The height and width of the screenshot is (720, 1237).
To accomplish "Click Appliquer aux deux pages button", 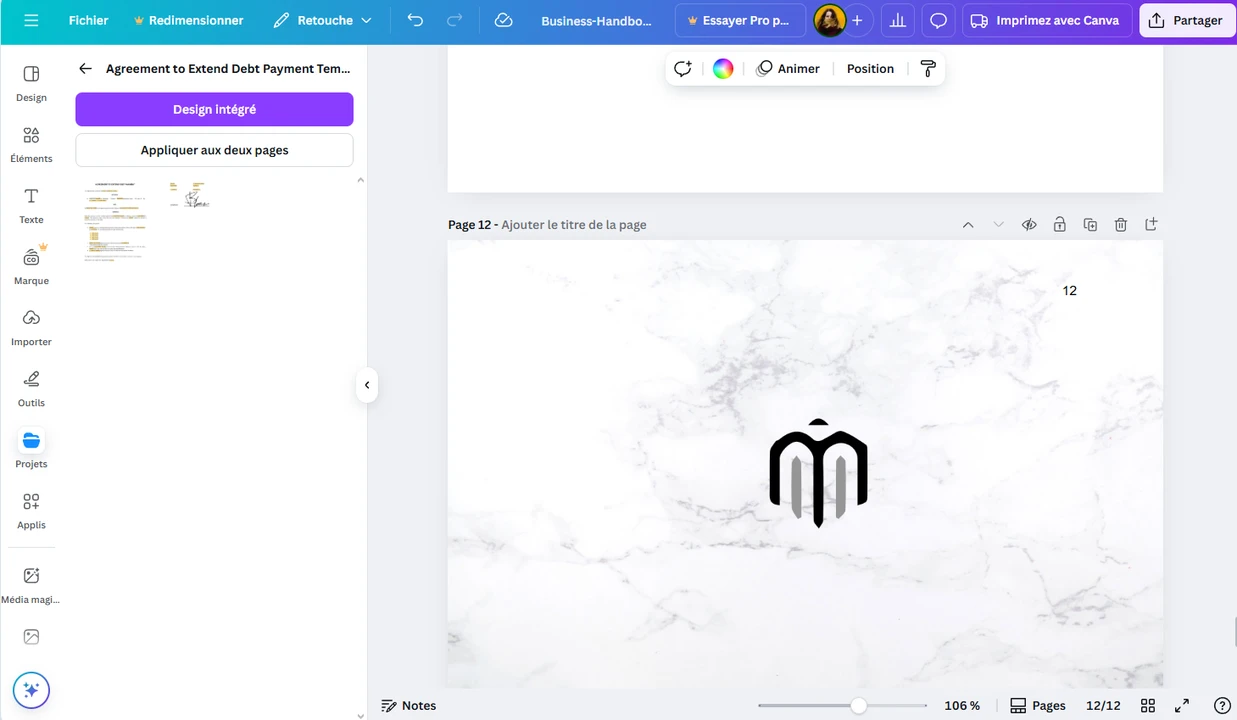I will pyautogui.click(x=214, y=150).
